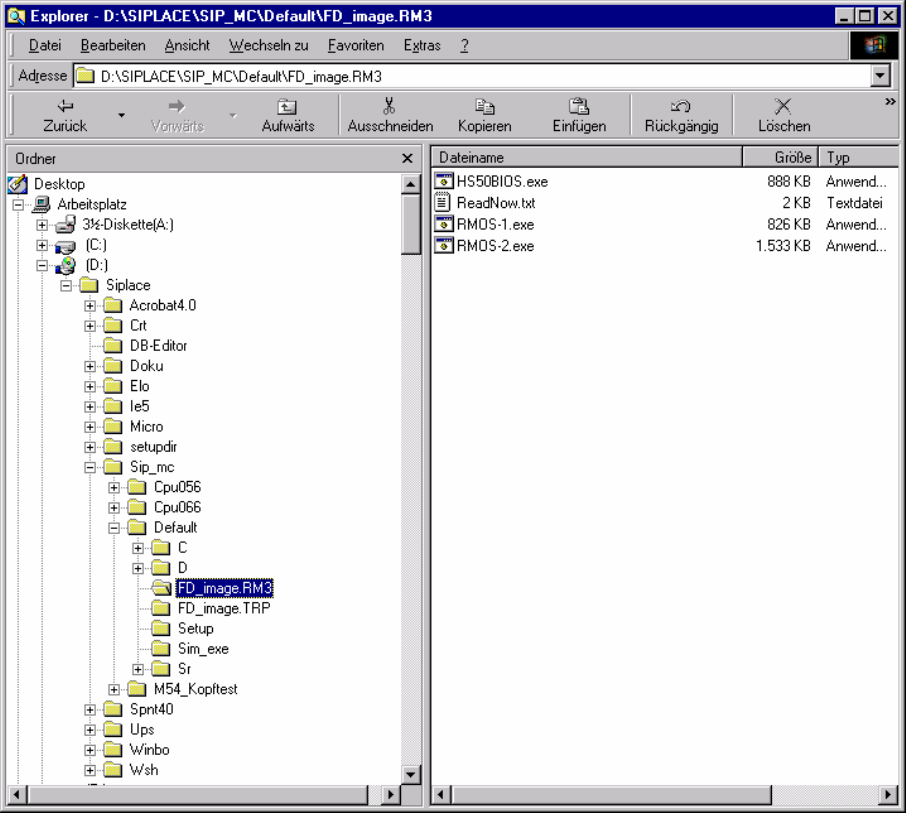Open the Datei menu
Screen dimensions: 906x813
tap(45, 46)
